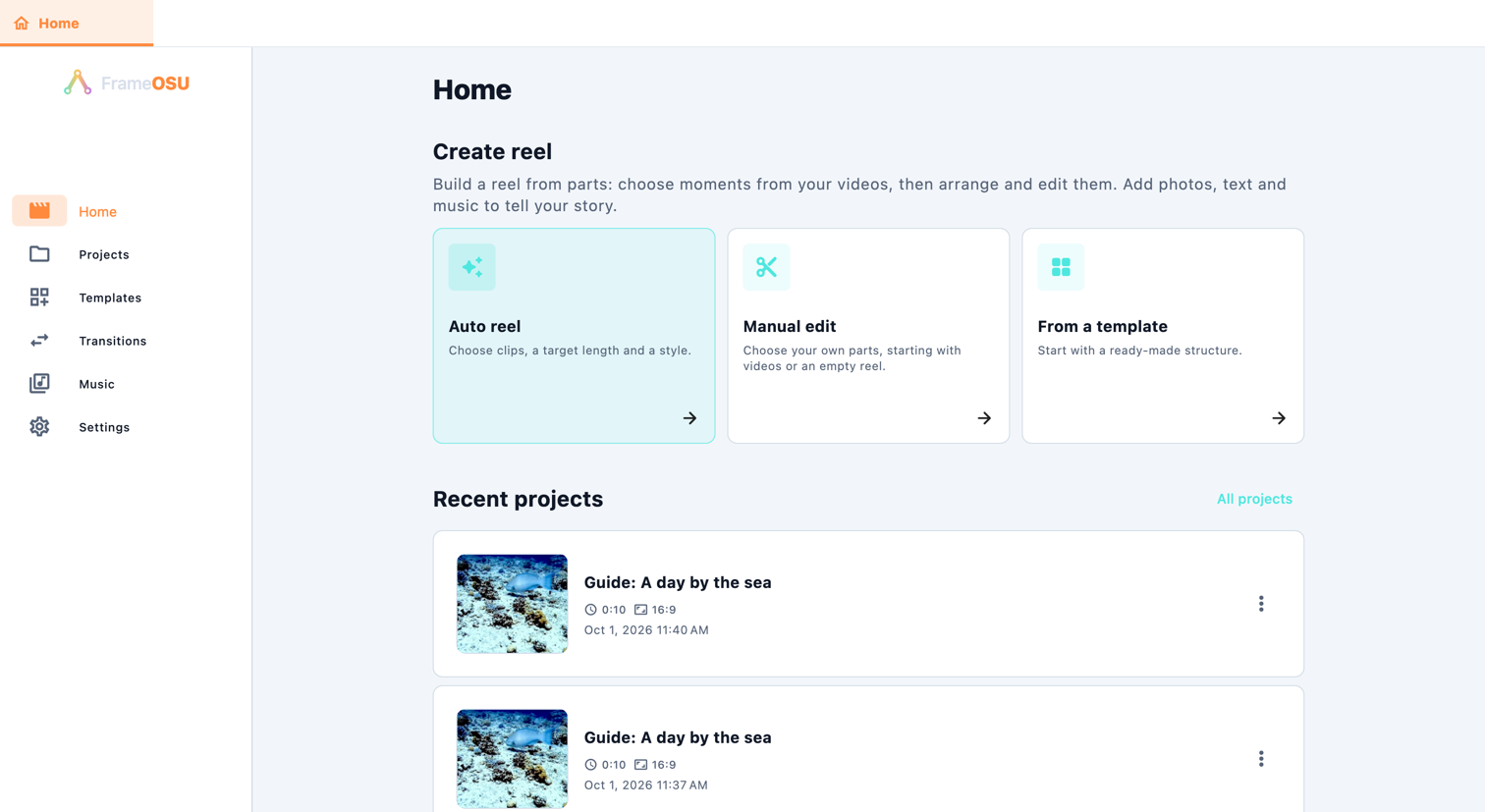Click the Manual edit scissors icon
Image resolution: width=1485 pixels, height=812 pixels.
click(x=767, y=267)
